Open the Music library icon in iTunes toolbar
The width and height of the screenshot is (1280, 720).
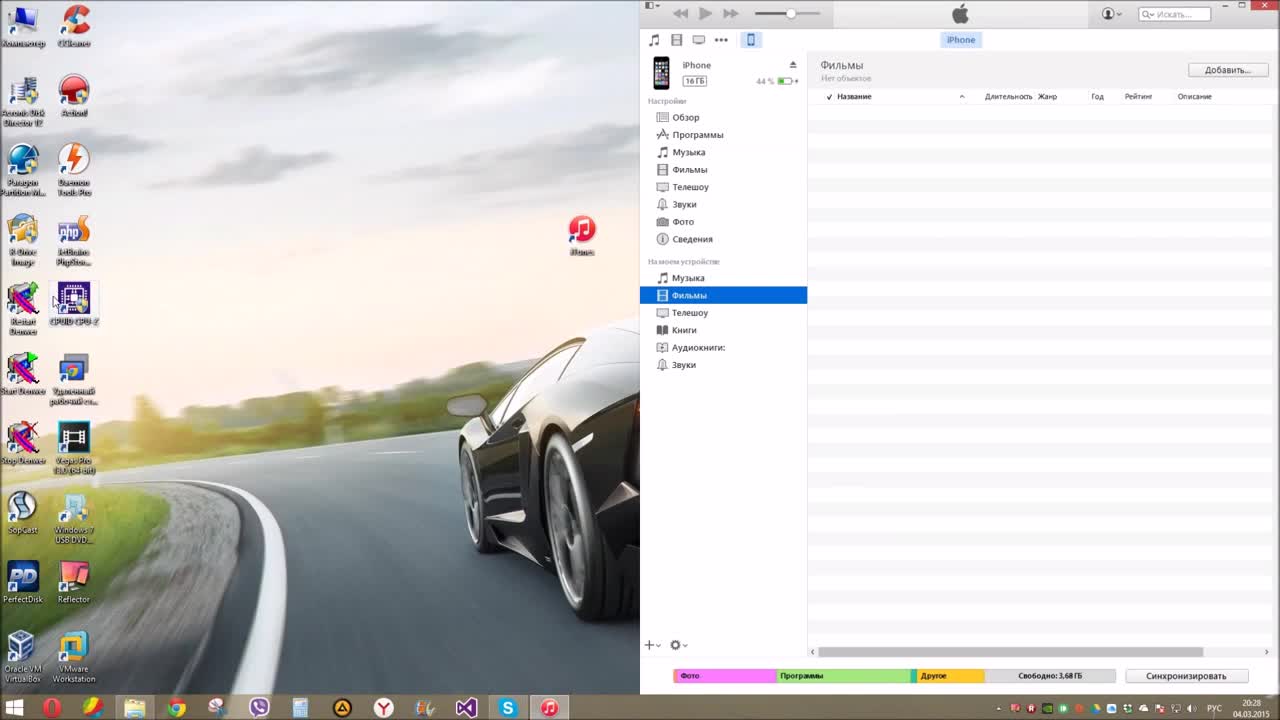(654, 40)
